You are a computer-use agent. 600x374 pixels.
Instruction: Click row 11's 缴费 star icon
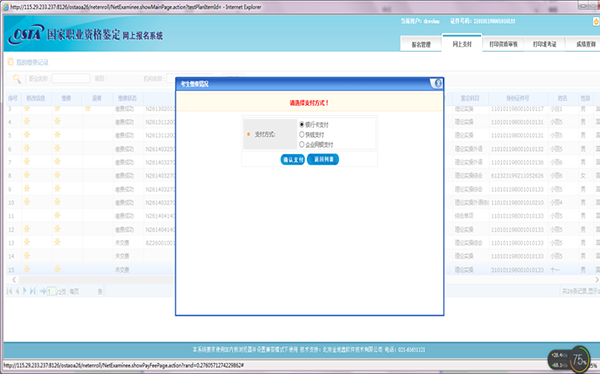tap(57, 215)
